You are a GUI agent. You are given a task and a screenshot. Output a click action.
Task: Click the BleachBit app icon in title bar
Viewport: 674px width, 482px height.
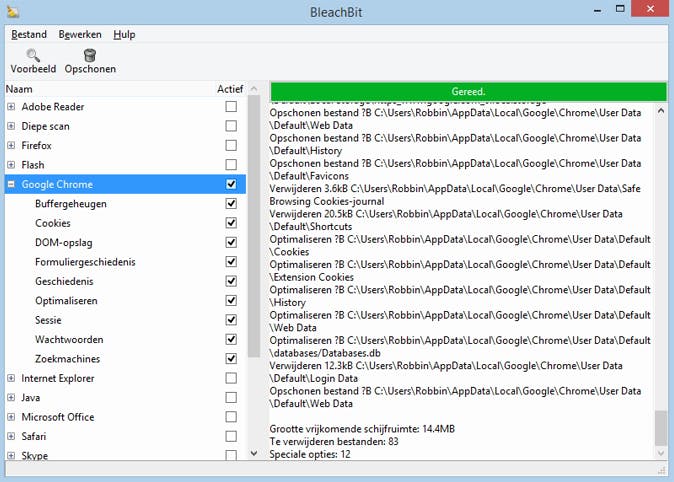[13, 12]
